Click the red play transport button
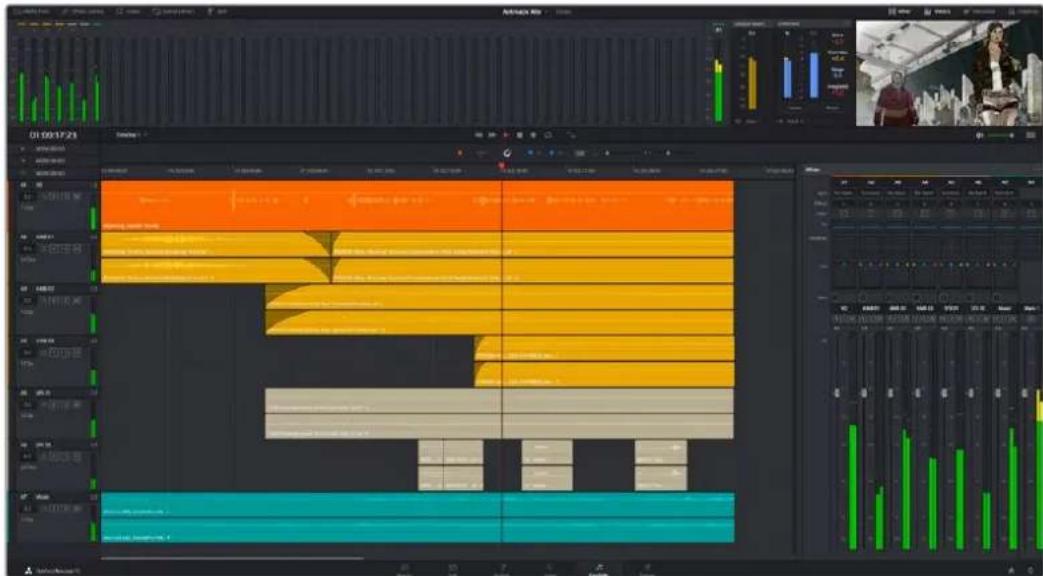This screenshot has height=576, width=1043. (506, 135)
